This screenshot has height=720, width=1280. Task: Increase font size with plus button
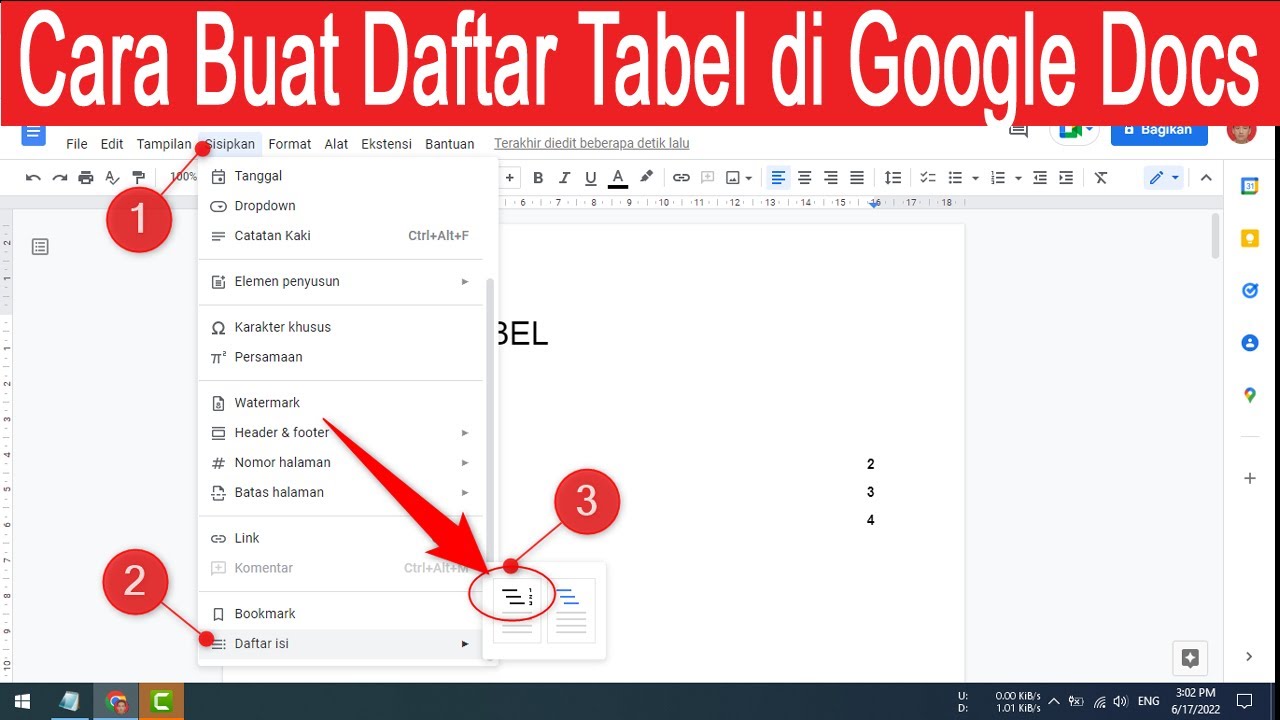(510, 178)
